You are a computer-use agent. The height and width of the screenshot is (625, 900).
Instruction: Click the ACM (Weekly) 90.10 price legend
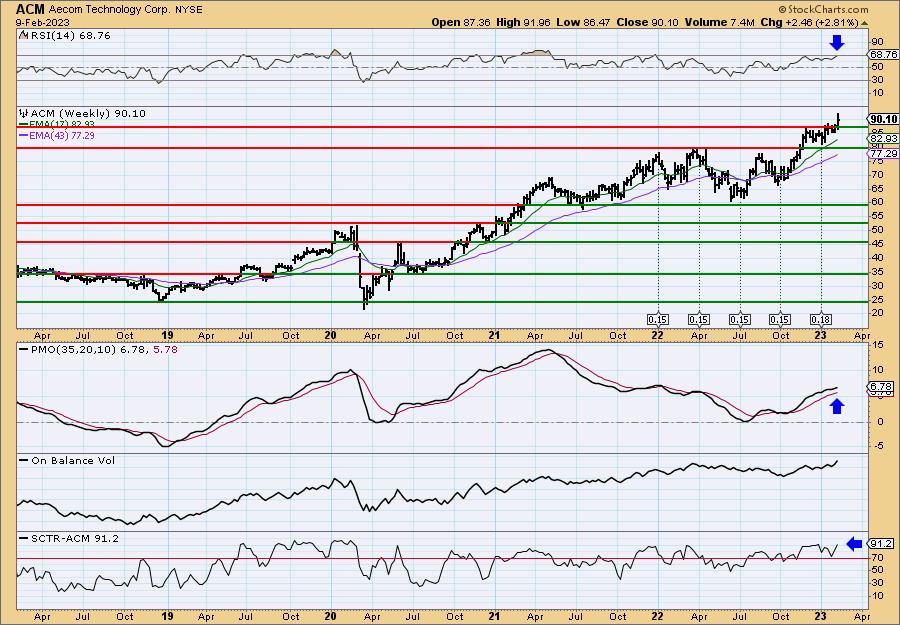coord(87,114)
